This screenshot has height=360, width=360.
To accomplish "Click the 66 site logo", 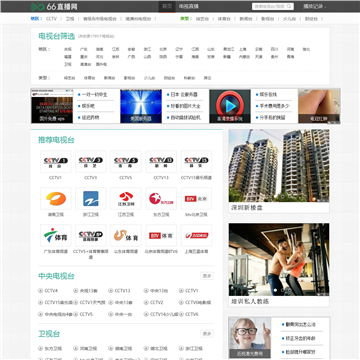I will click(x=54, y=6).
